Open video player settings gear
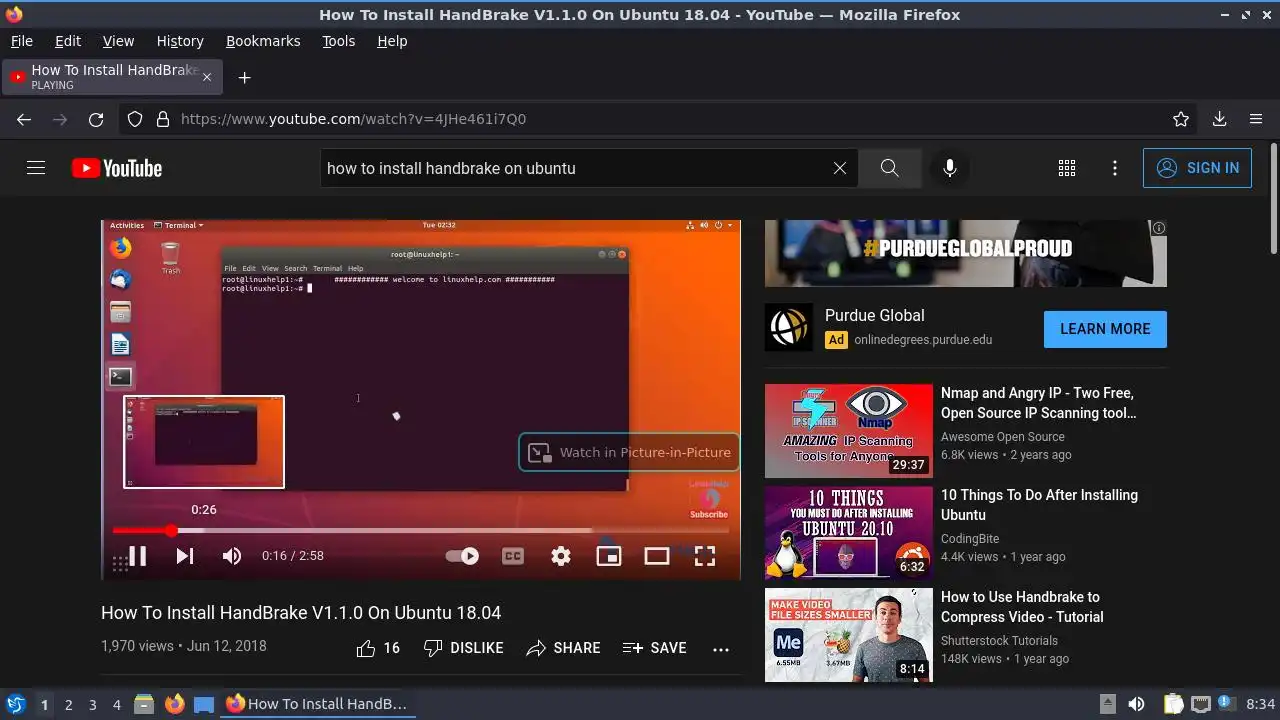 (x=561, y=556)
